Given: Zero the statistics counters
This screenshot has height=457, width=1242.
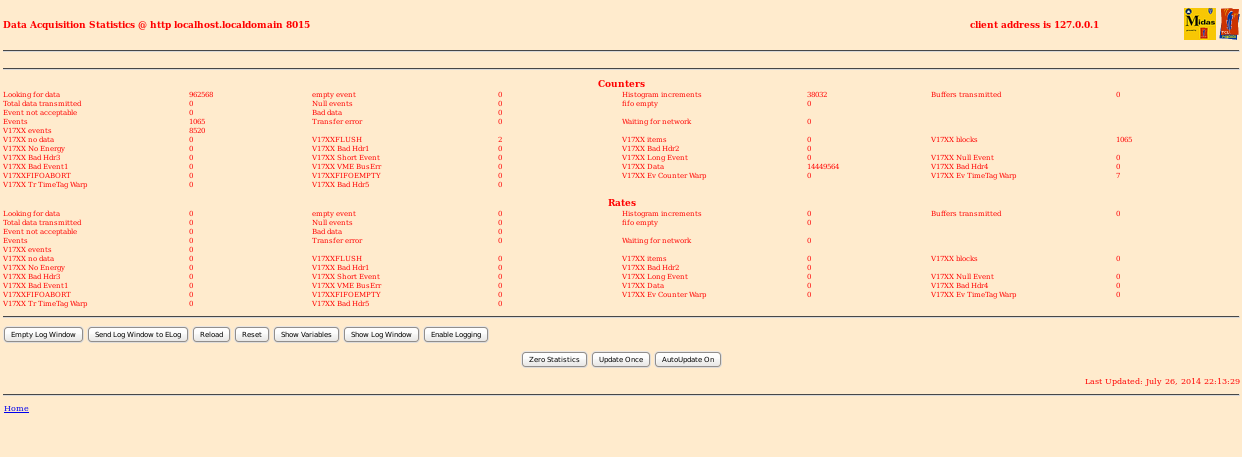Looking at the screenshot, I should coord(554,359).
